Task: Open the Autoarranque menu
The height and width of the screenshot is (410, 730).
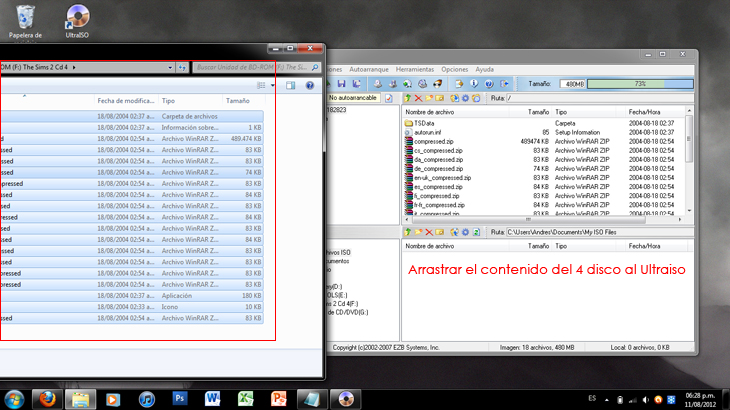Action: [x=369, y=69]
